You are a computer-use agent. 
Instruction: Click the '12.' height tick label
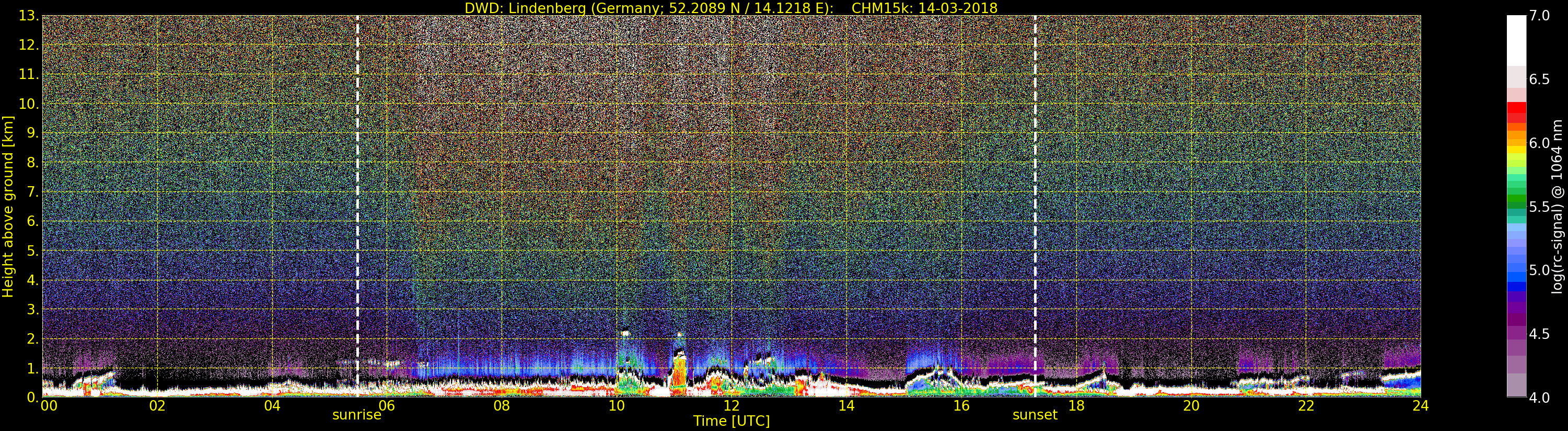29,45
